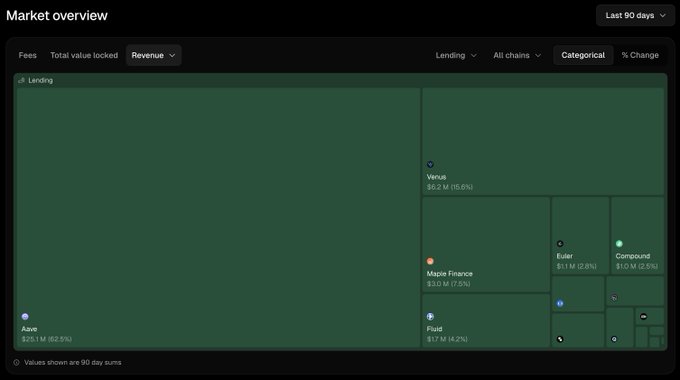This screenshot has height=380, width=680.
Task: Open the Lending category filter dropdown
Action: pos(456,56)
